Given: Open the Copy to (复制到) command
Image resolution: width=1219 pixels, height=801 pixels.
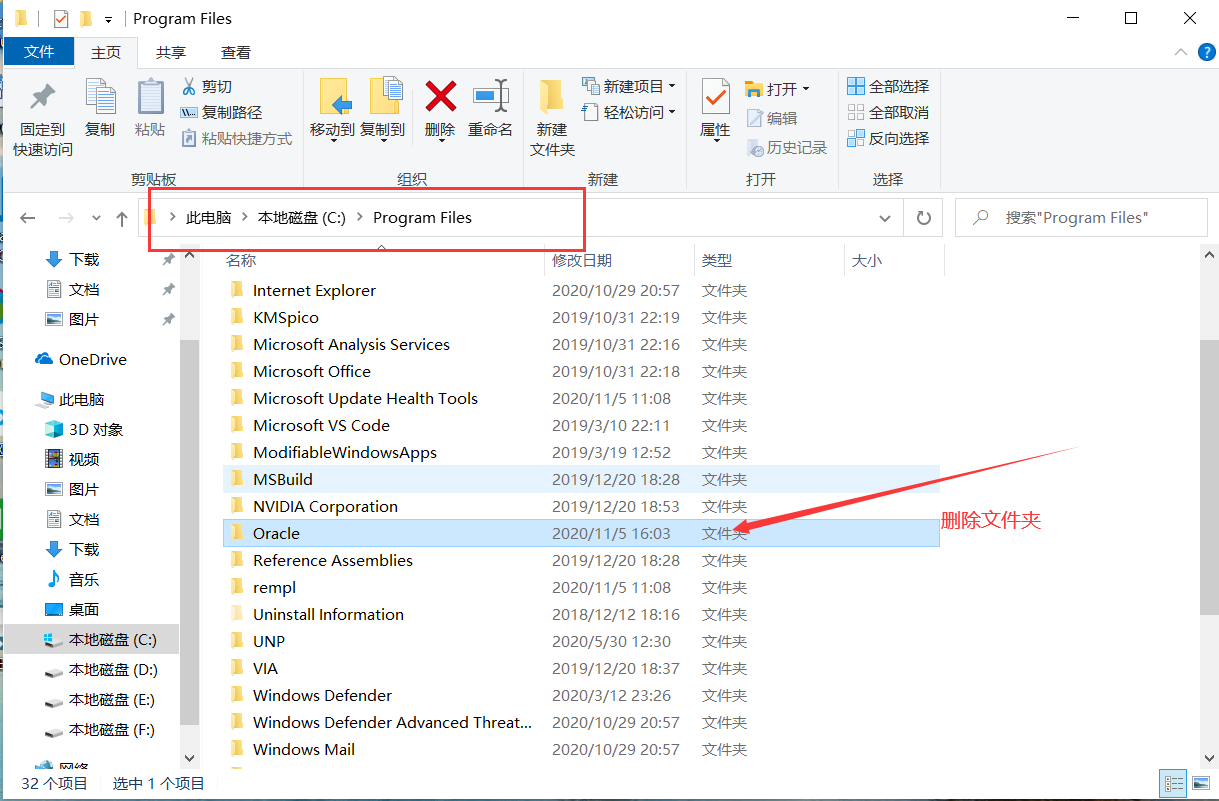Looking at the screenshot, I should [x=383, y=108].
